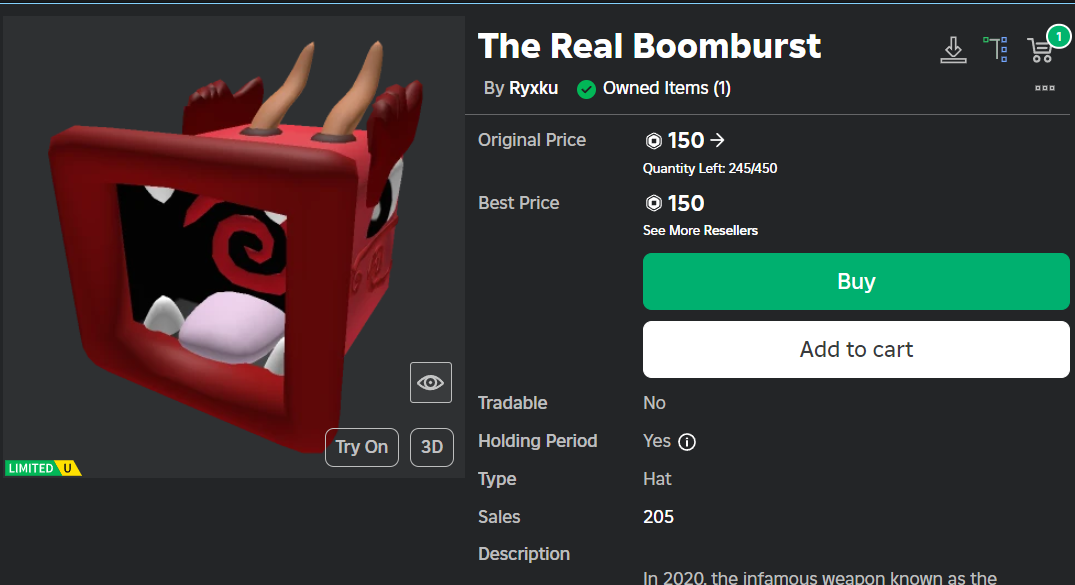Click the Holding Period info icon
The image size is (1075, 585).
[x=687, y=442]
